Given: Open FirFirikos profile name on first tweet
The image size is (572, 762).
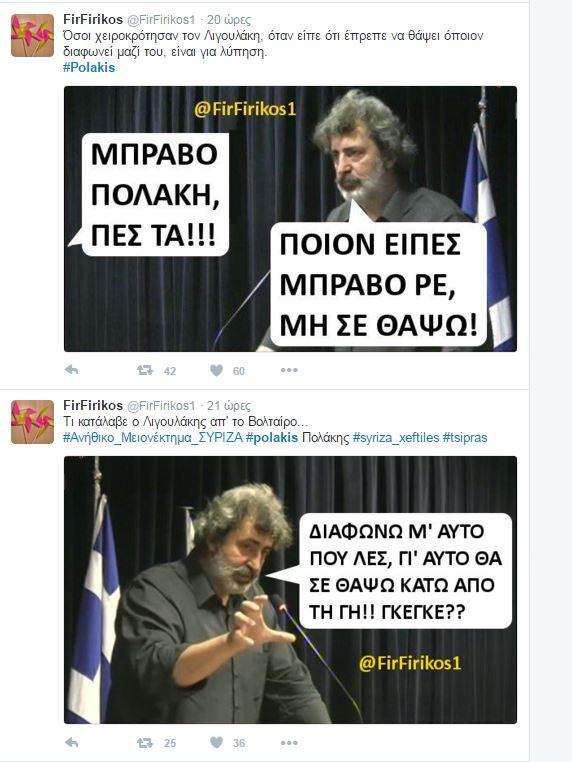Looking at the screenshot, I should (x=93, y=19).
